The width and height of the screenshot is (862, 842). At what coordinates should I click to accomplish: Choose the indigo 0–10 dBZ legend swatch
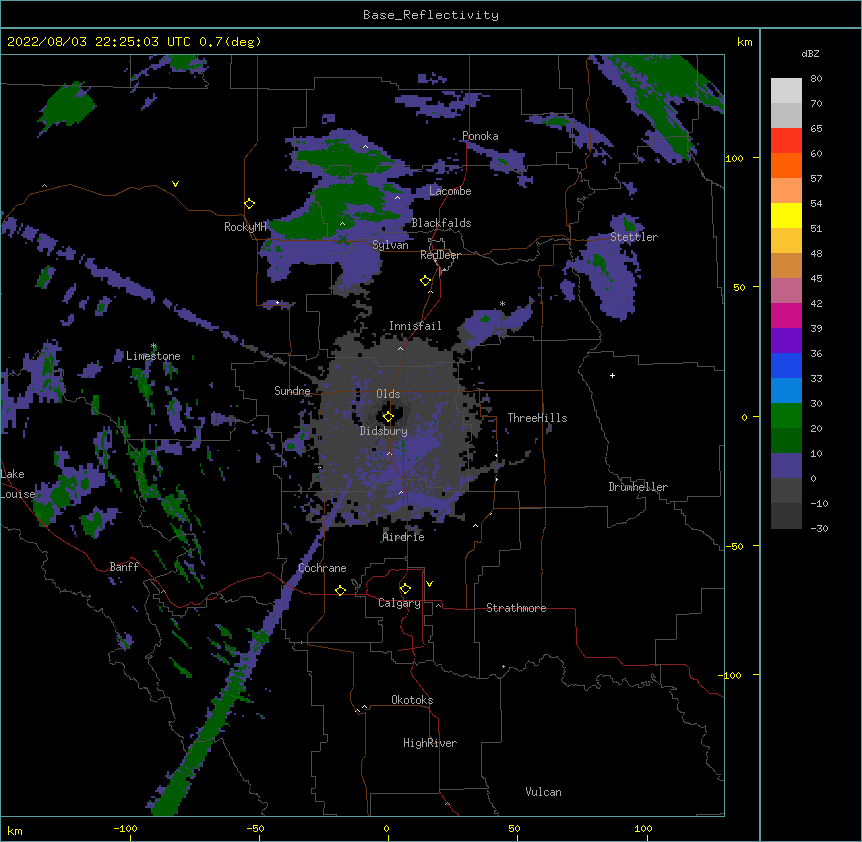[x=786, y=466]
